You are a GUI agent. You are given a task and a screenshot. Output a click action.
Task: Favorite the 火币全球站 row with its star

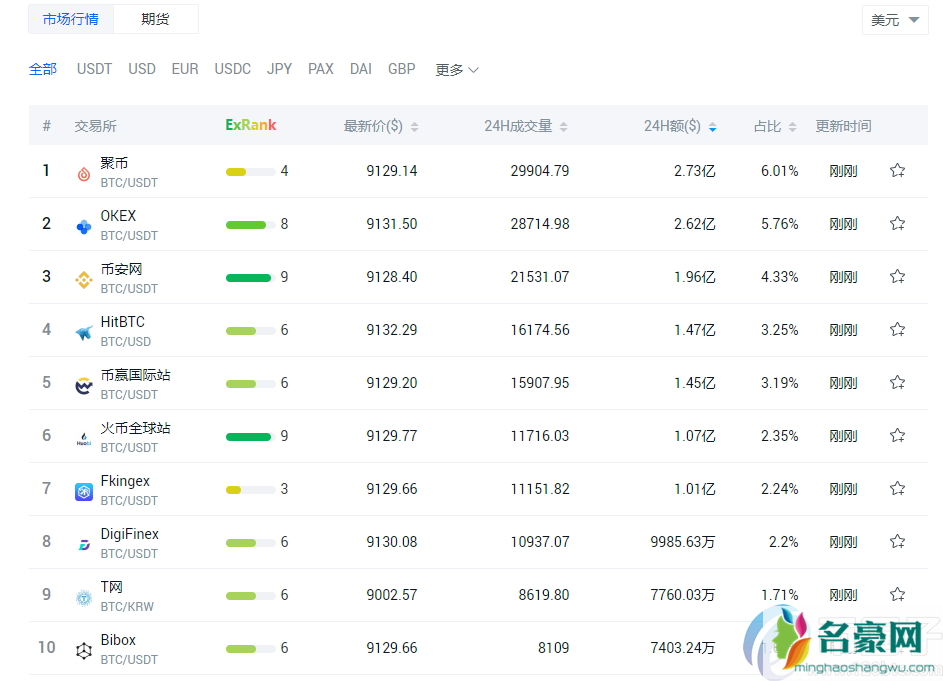click(897, 435)
